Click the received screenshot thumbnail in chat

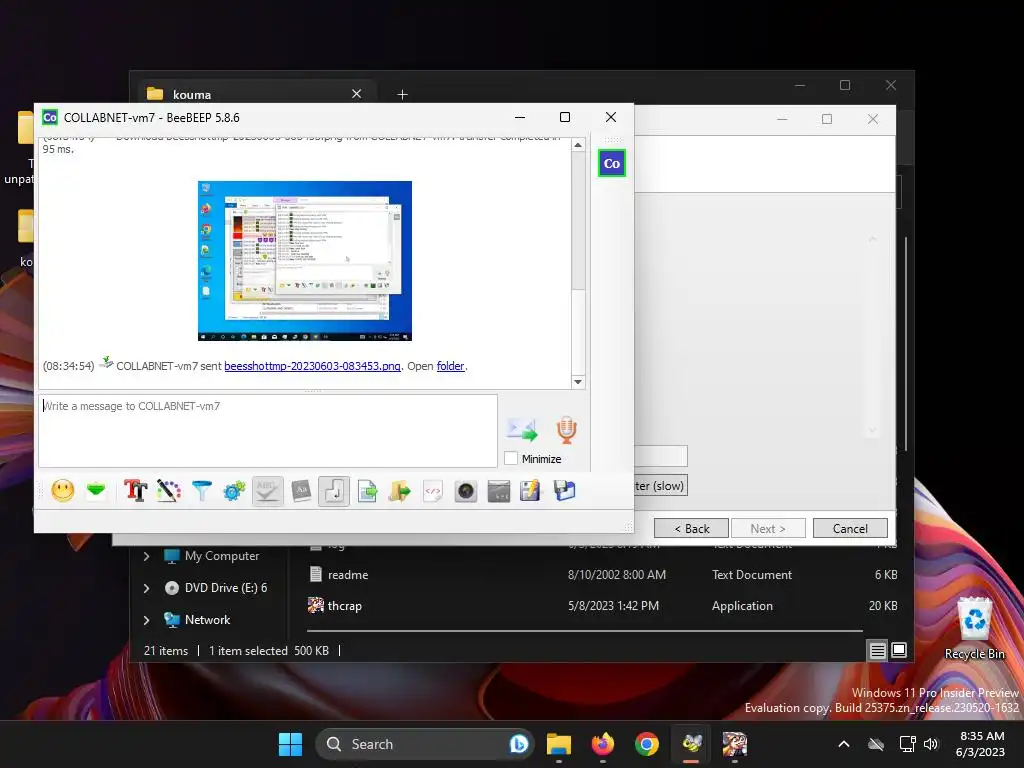(305, 261)
